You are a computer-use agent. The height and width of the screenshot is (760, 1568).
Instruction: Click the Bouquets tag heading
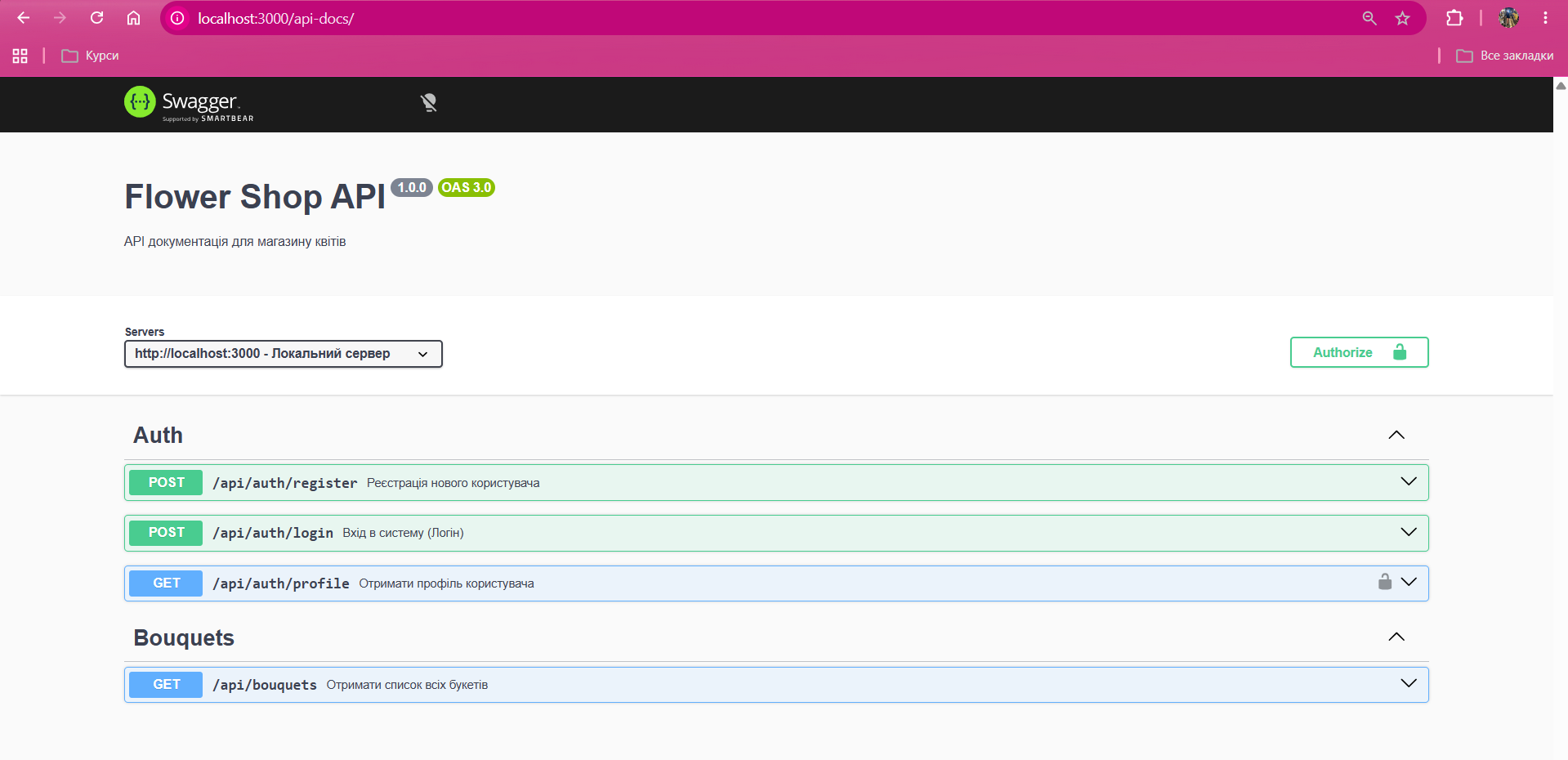184,637
